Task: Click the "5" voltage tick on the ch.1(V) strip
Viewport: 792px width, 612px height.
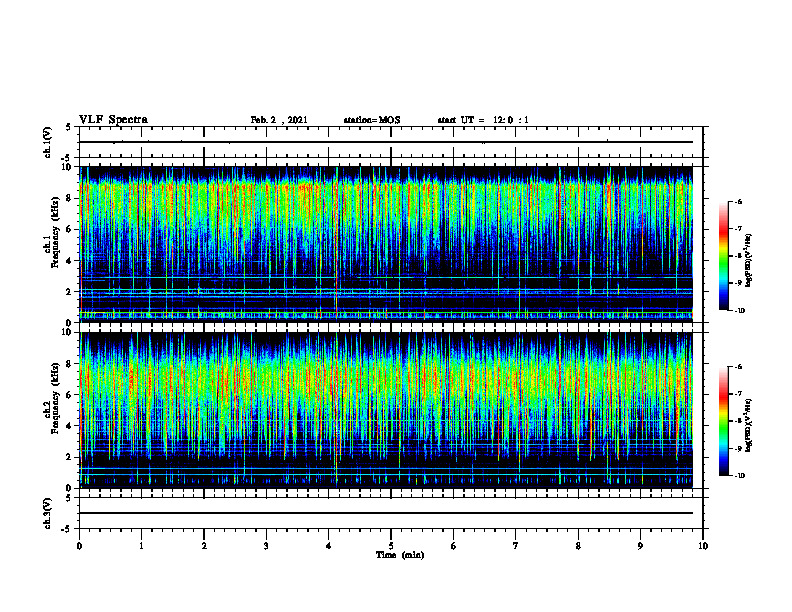Action: [x=69, y=127]
